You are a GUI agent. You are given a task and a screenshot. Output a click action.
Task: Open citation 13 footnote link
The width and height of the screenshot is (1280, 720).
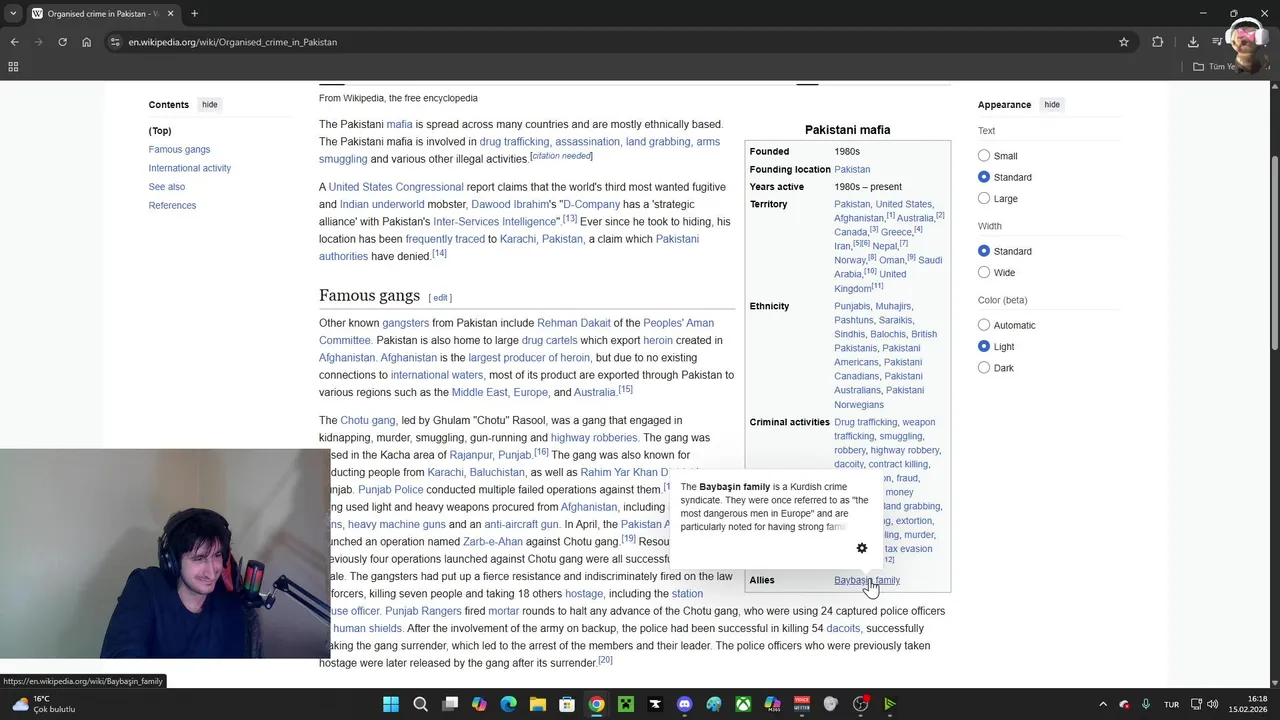click(x=569, y=218)
